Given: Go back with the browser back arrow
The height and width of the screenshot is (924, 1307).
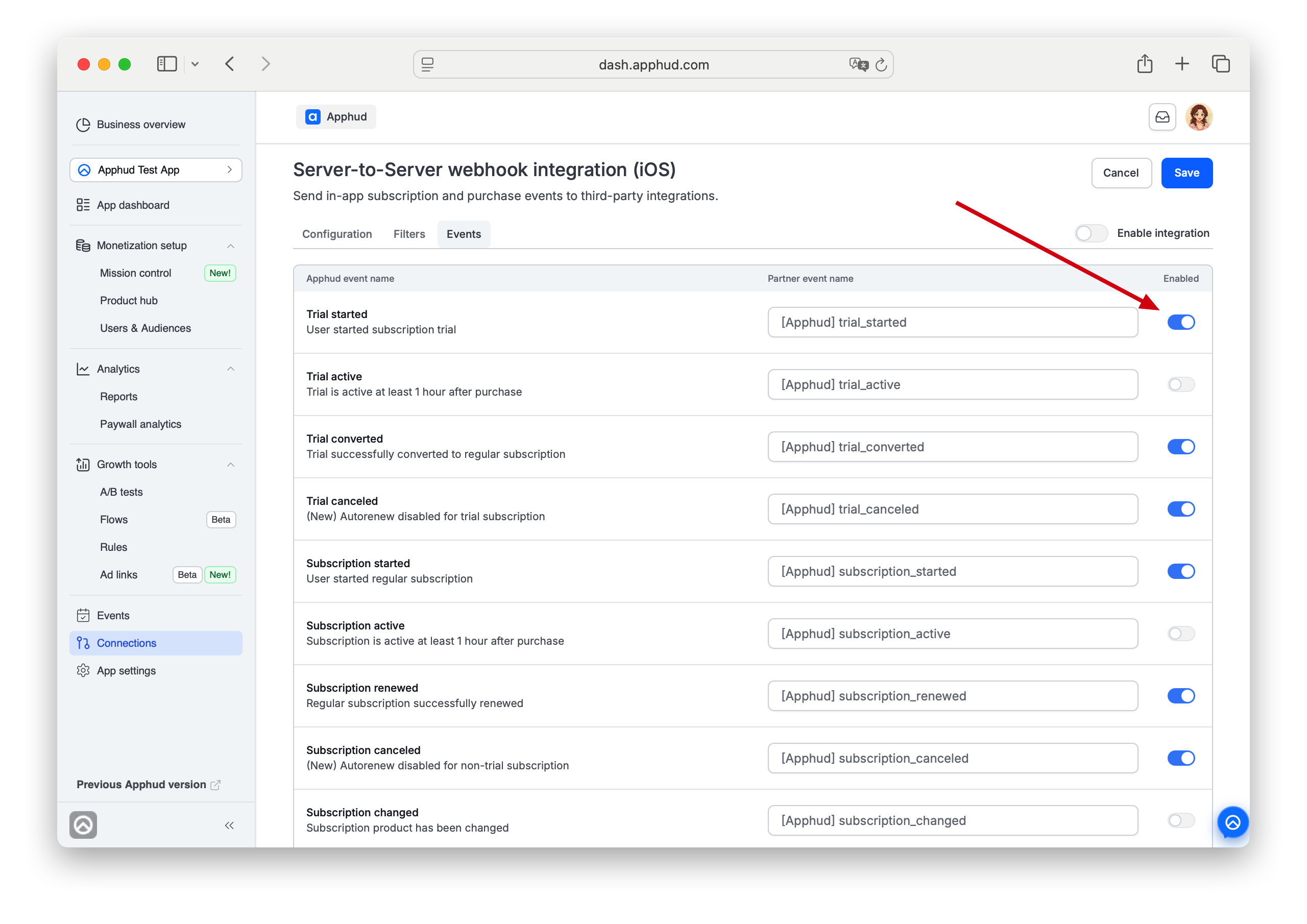Looking at the screenshot, I should click(229, 64).
